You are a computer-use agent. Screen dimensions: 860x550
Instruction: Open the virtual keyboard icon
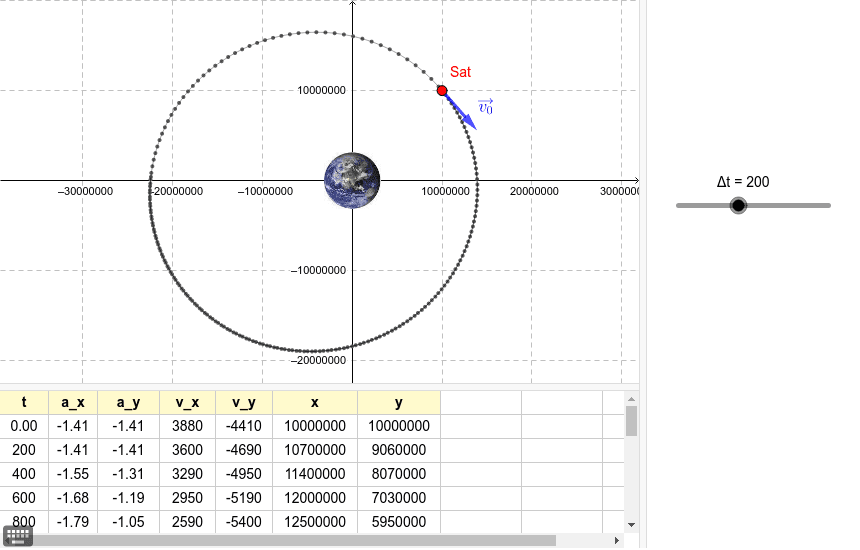click(18, 536)
